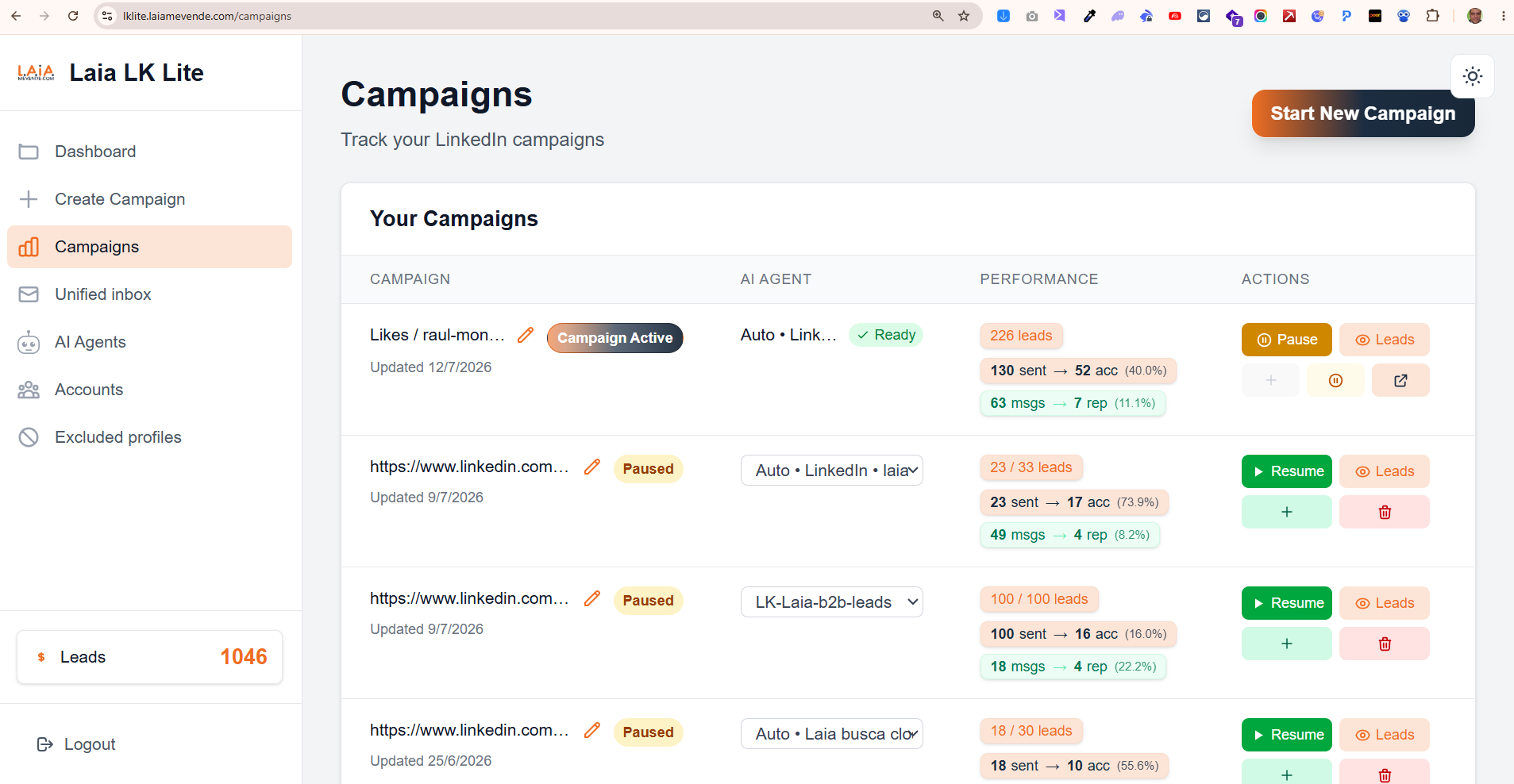Open Dashboard in sidebar
This screenshot has height=784, width=1514.
[x=149, y=152]
